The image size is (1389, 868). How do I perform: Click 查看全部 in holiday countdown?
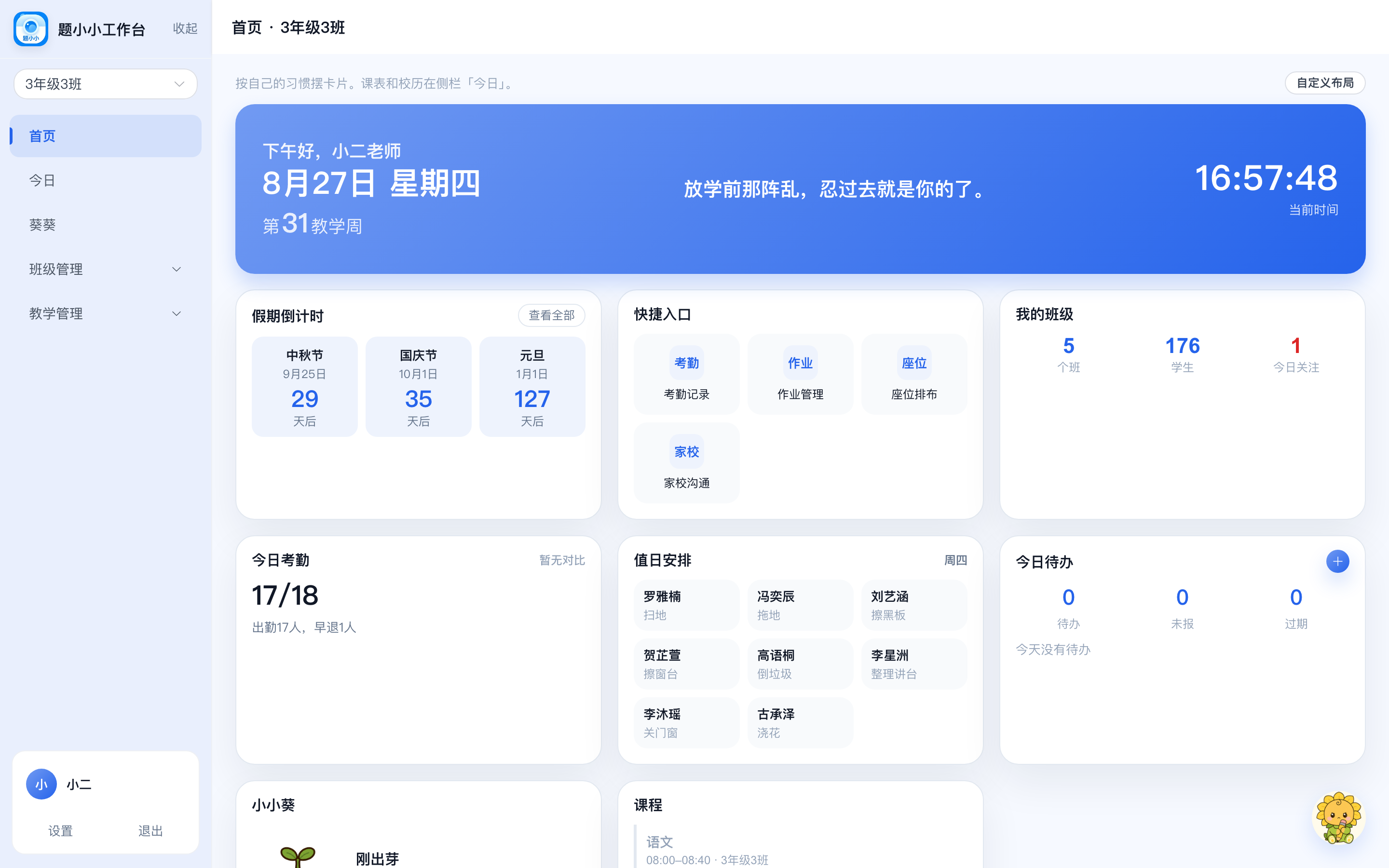(551, 315)
